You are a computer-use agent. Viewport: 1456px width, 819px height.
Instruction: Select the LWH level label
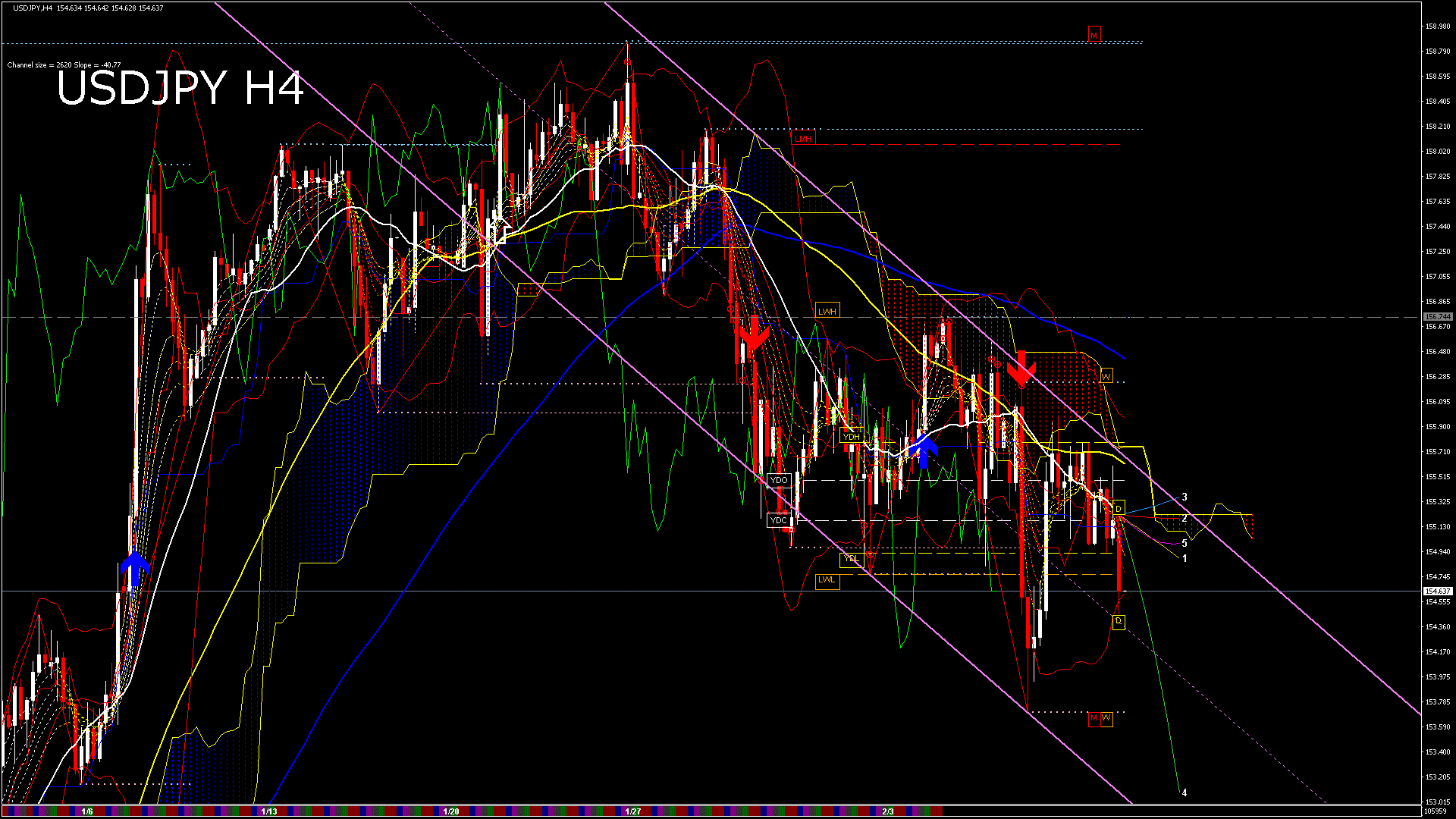[x=827, y=311]
